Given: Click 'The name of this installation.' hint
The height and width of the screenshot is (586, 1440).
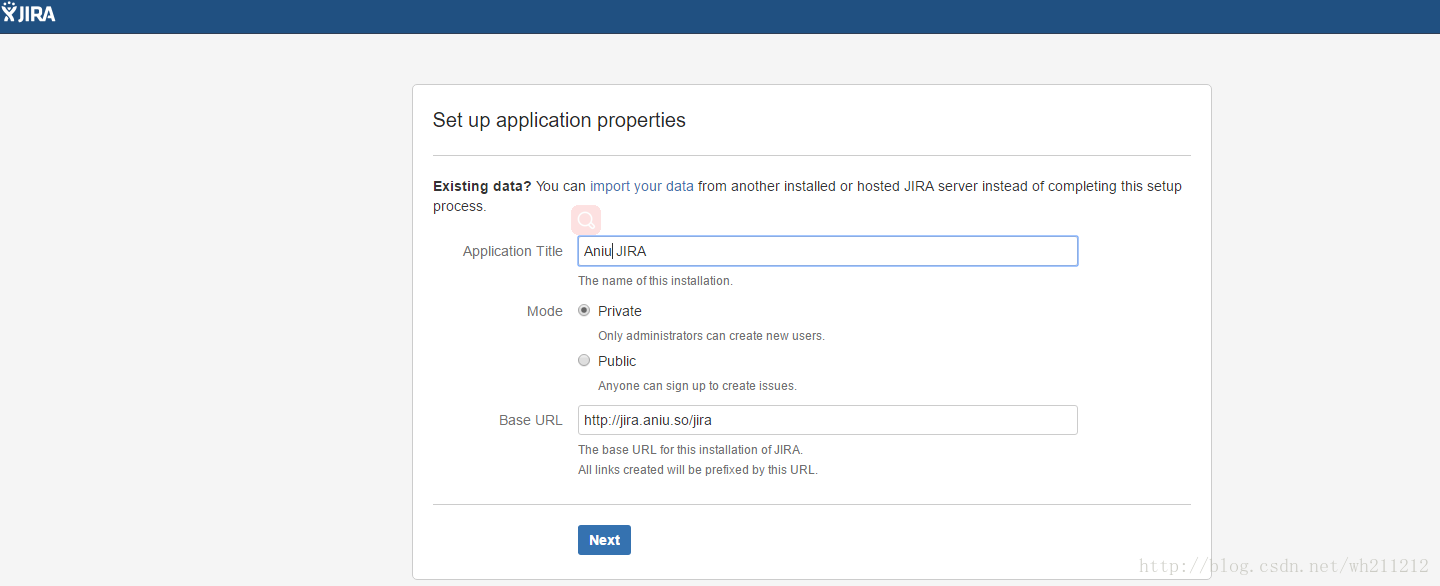Looking at the screenshot, I should click(655, 281).
